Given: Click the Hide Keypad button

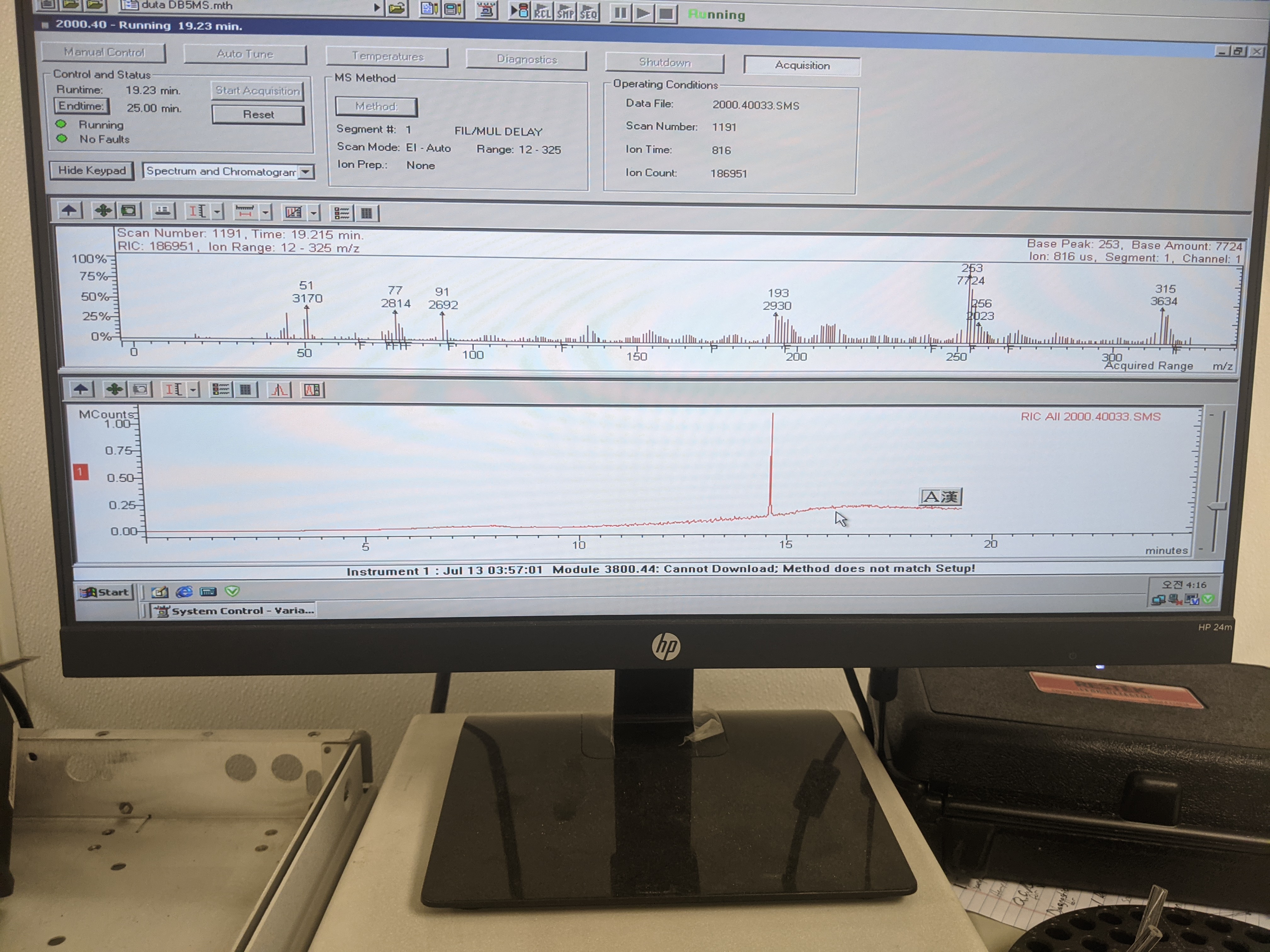Looking at the screenshot, I should [x=92, y=170].
